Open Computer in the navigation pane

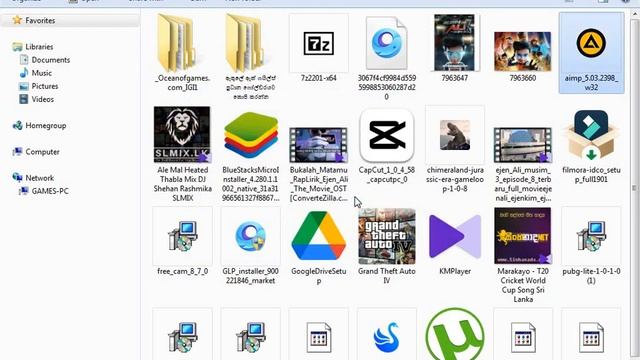point(42,152)
